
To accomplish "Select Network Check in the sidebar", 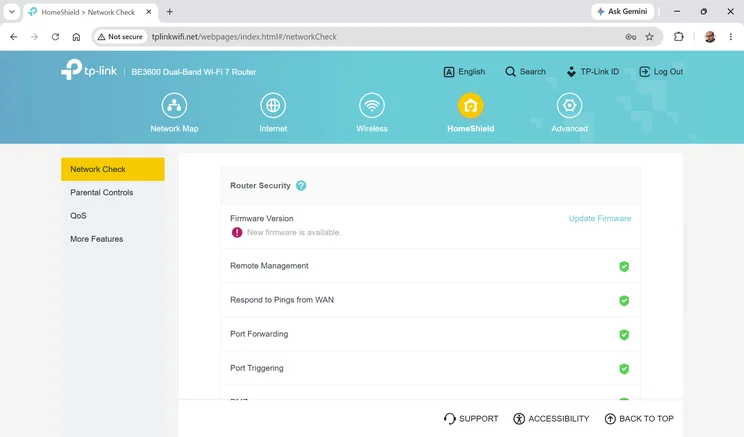I will tap(113, 169).
